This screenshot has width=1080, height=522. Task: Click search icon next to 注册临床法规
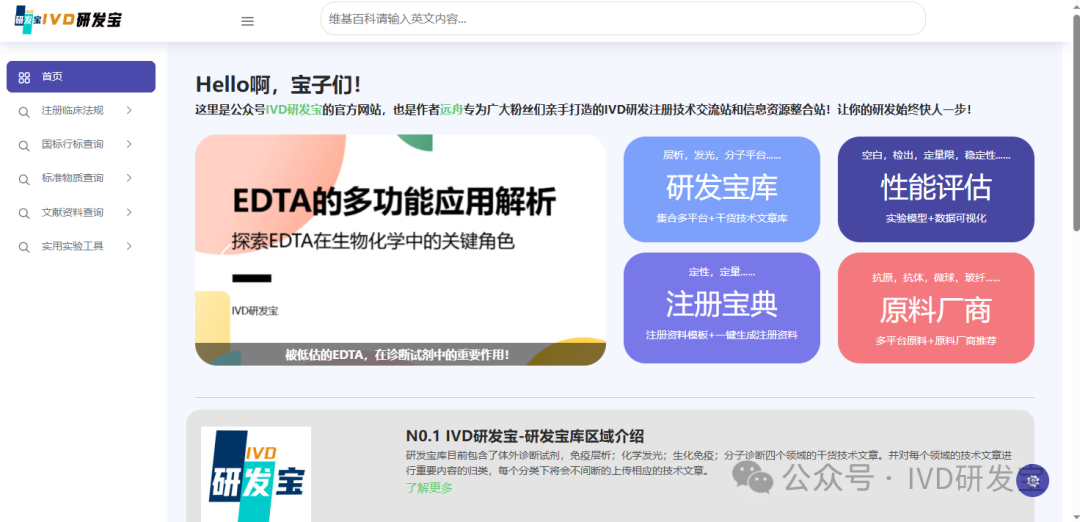[x=24, y=111]
